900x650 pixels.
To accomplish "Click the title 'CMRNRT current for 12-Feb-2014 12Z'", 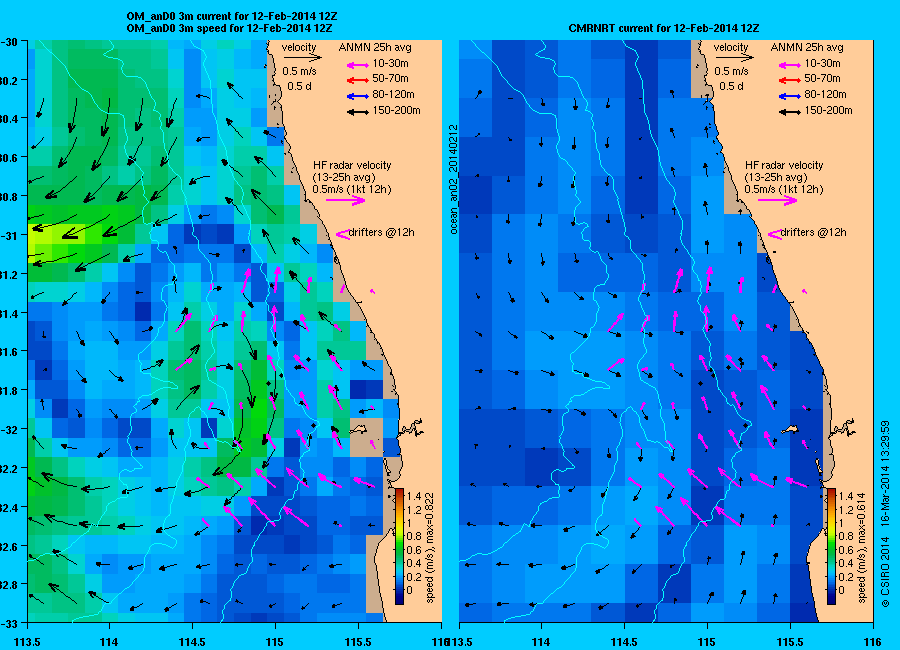I will click(664, 28).
